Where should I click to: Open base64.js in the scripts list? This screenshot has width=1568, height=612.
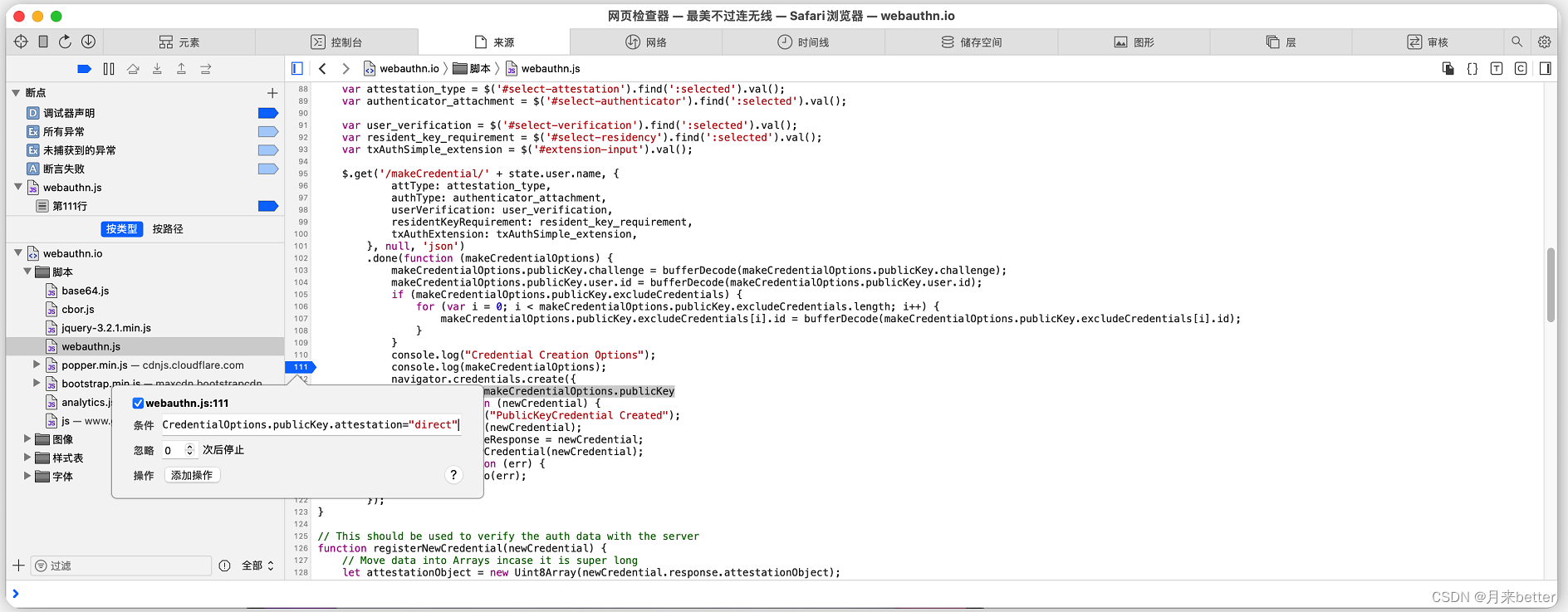85,291
